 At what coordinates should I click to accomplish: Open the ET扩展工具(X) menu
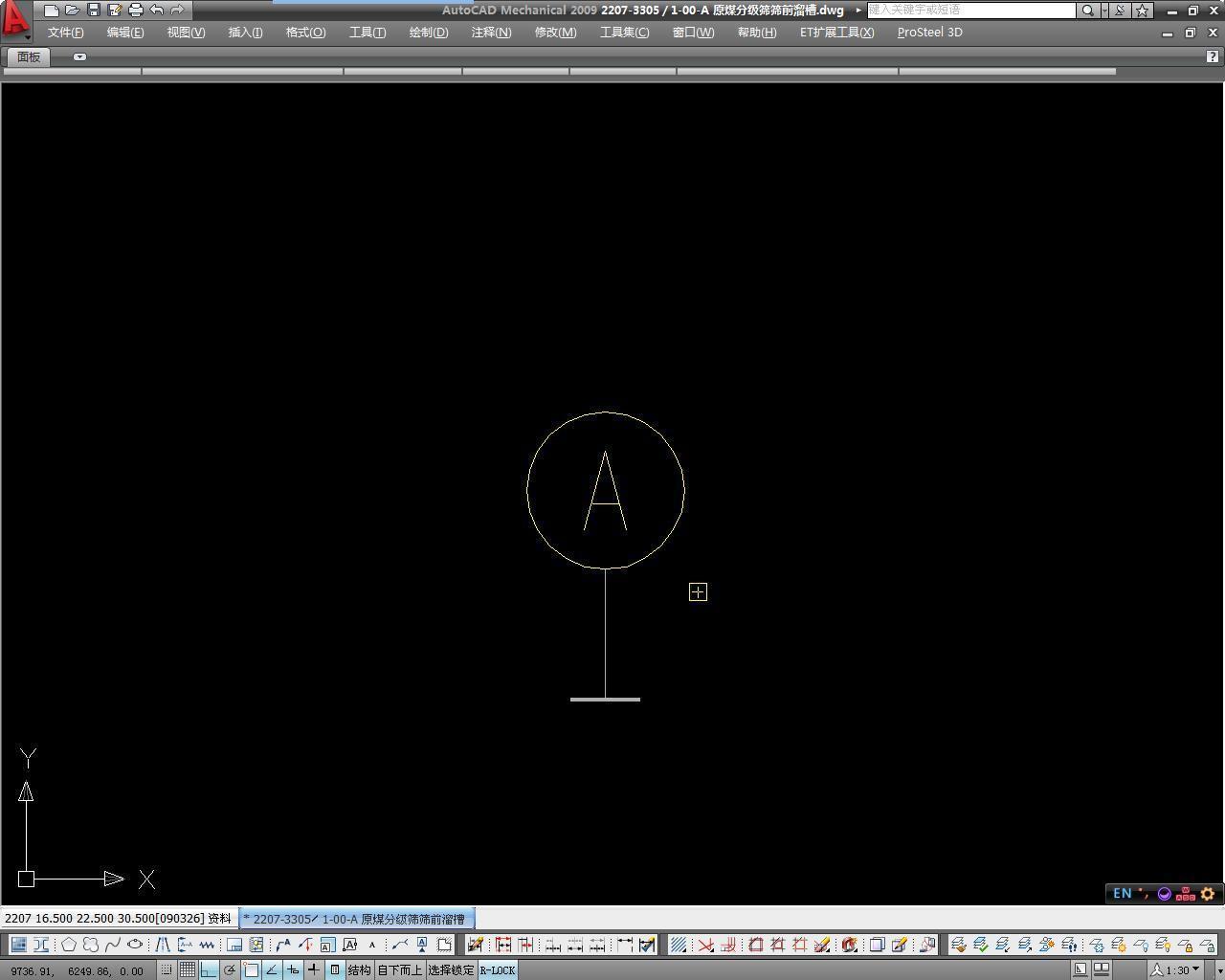point(836,33)
